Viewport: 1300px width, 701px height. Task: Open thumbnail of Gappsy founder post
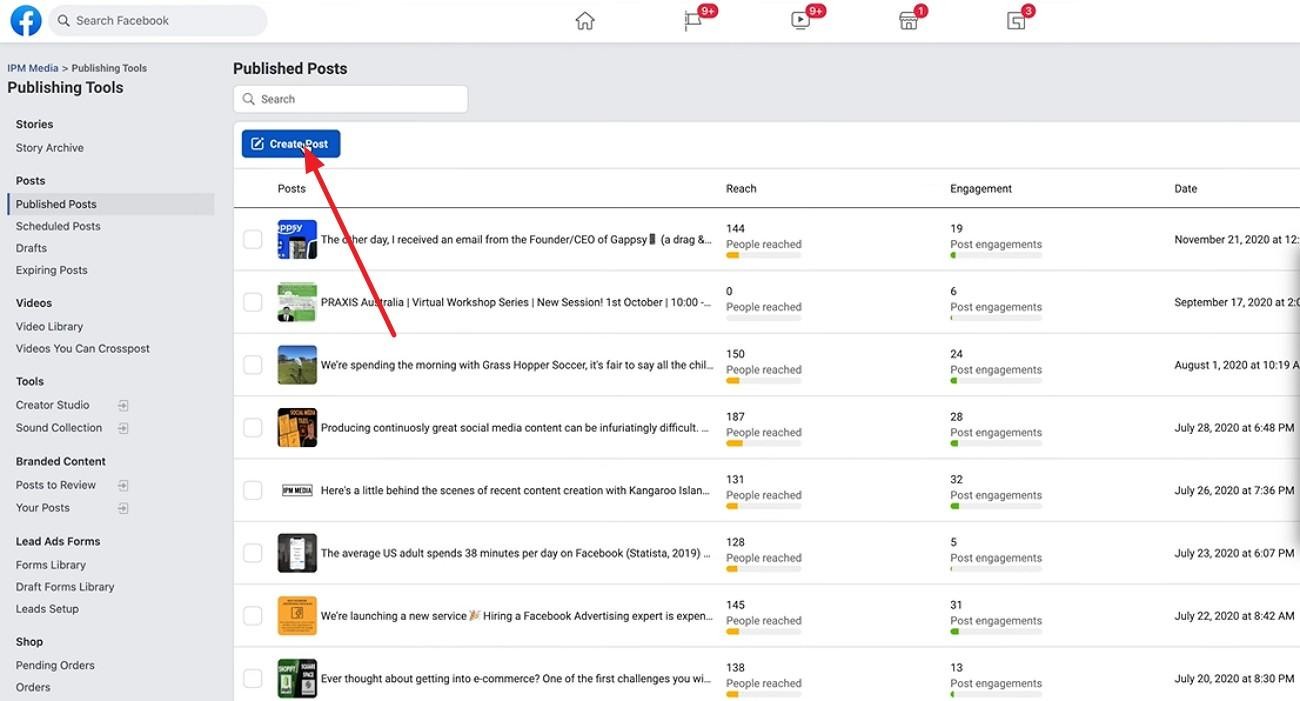click(x=297, y=240)
